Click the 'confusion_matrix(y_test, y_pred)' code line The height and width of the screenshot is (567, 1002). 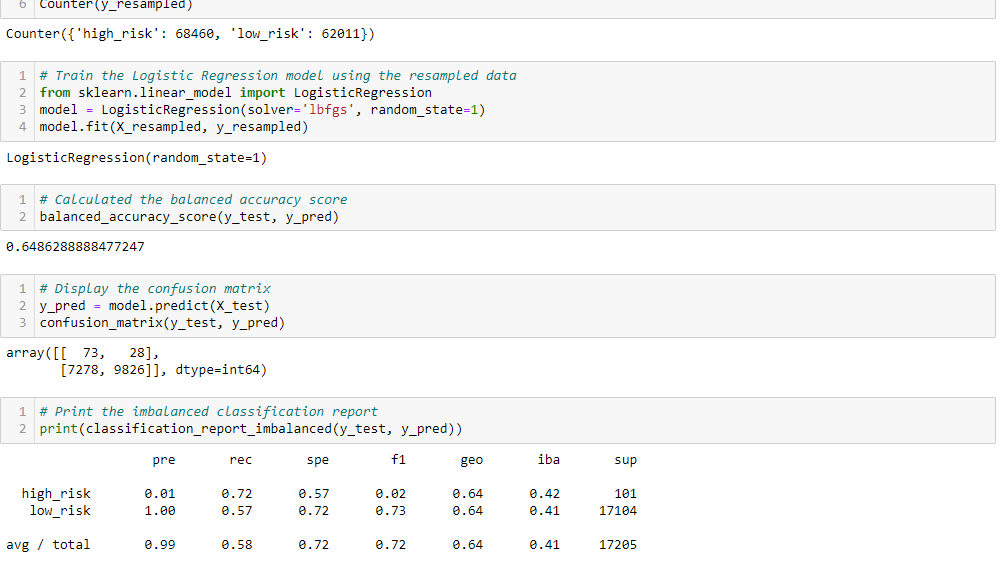(x=162, y=323)
